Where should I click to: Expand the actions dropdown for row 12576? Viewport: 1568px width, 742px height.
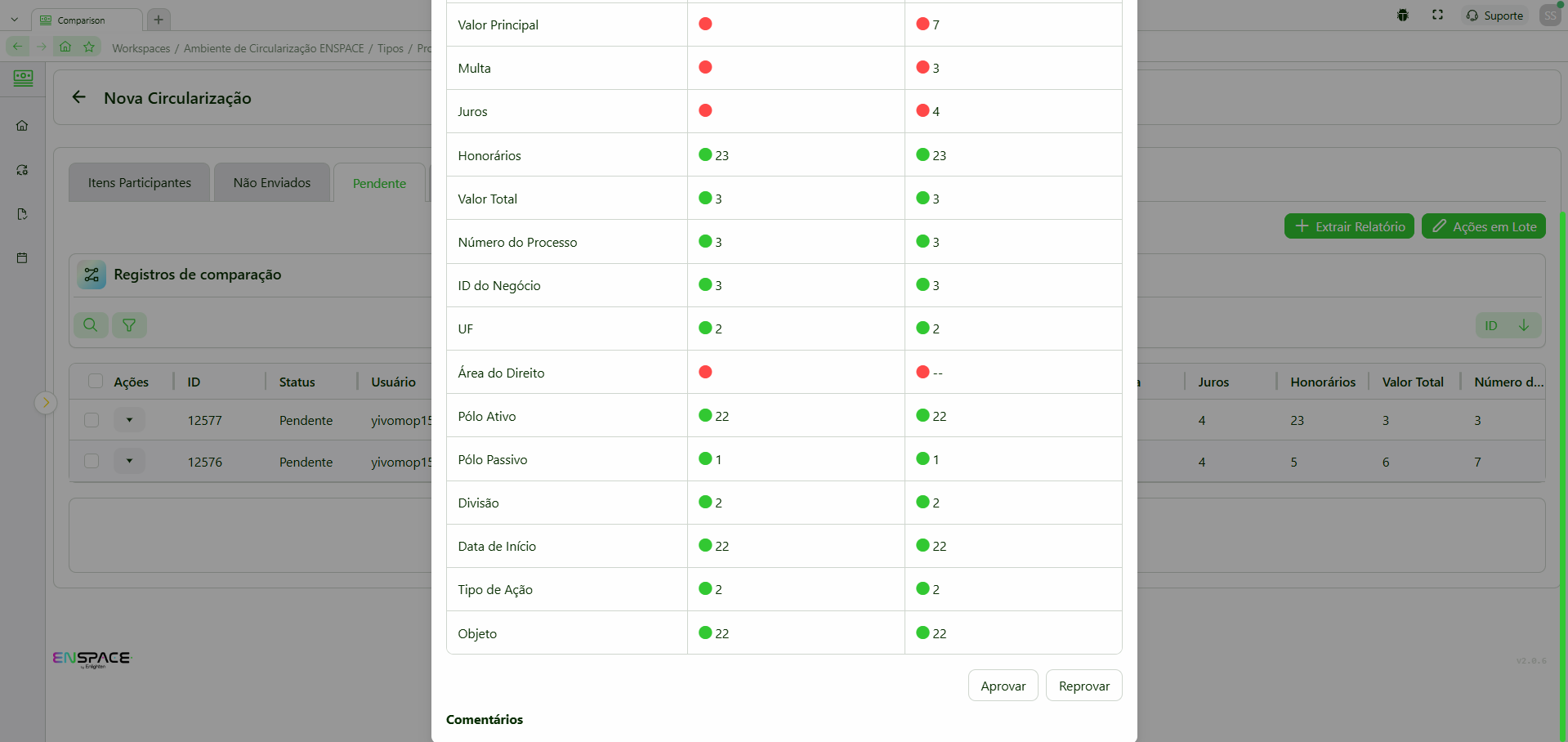129,461
